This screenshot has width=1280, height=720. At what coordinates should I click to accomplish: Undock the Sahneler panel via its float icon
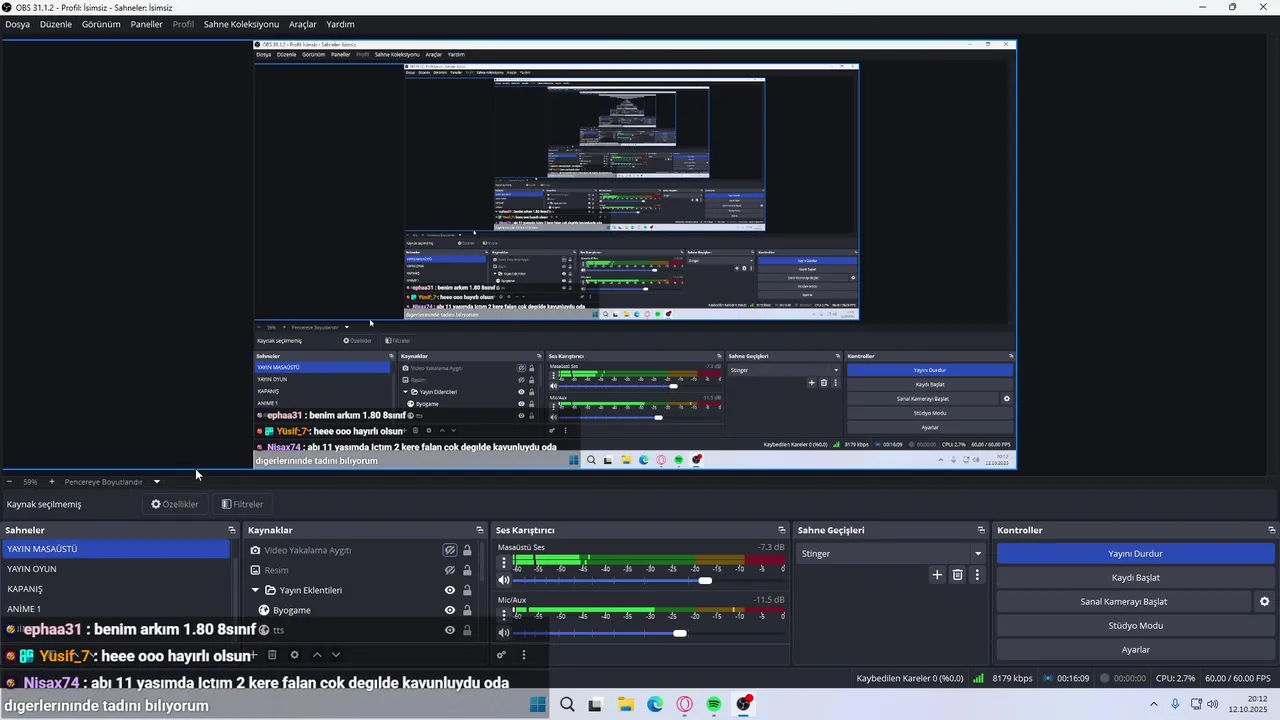tap(232, 530)
